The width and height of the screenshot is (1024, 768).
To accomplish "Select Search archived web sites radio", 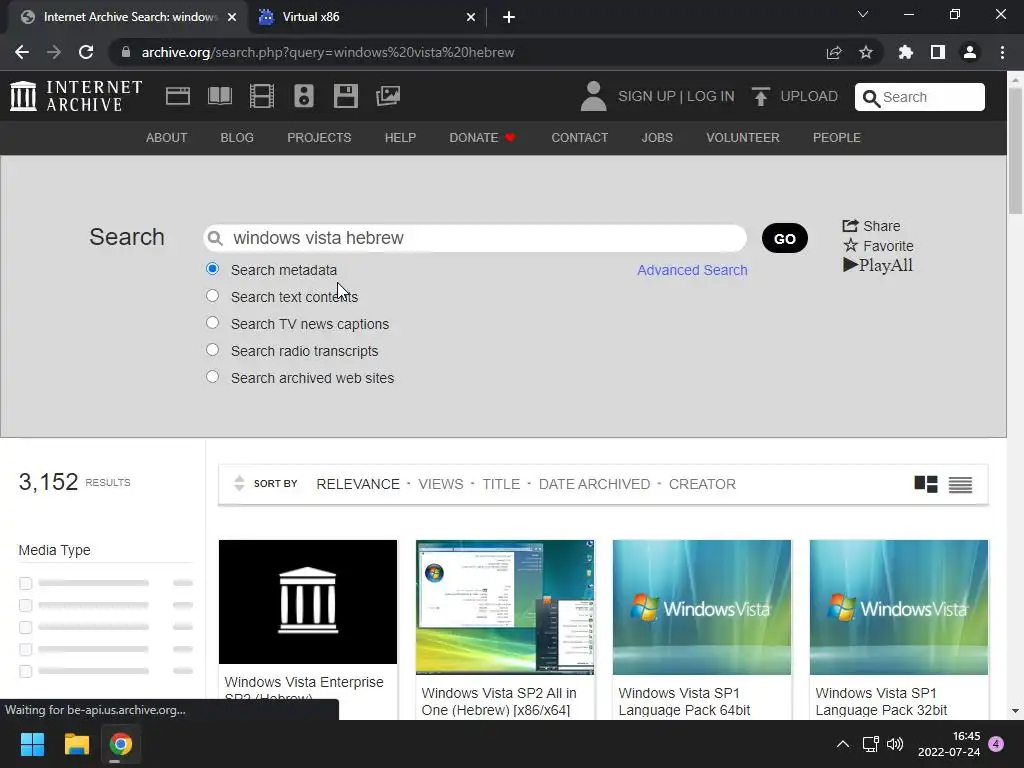I will pyautogui.click(x=212, y=377).
